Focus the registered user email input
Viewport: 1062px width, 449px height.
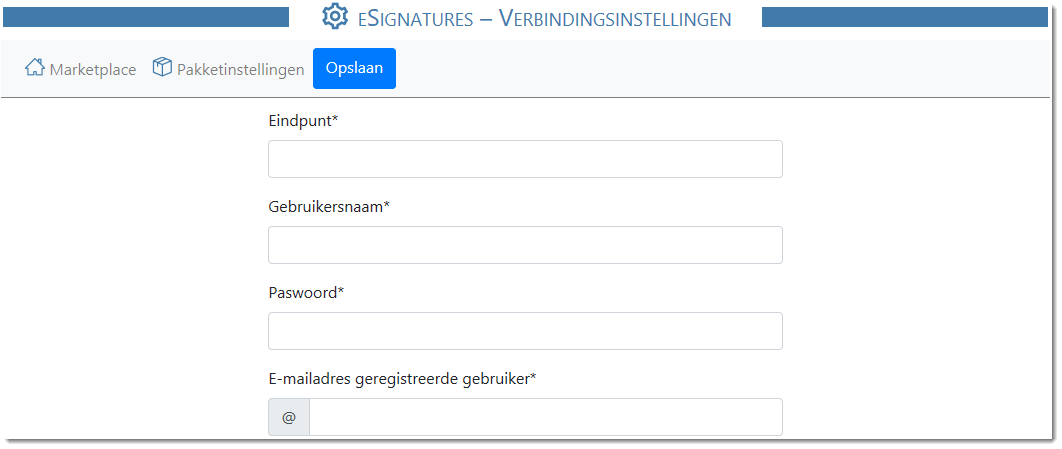pyautogui.click(x=546, y=417)
